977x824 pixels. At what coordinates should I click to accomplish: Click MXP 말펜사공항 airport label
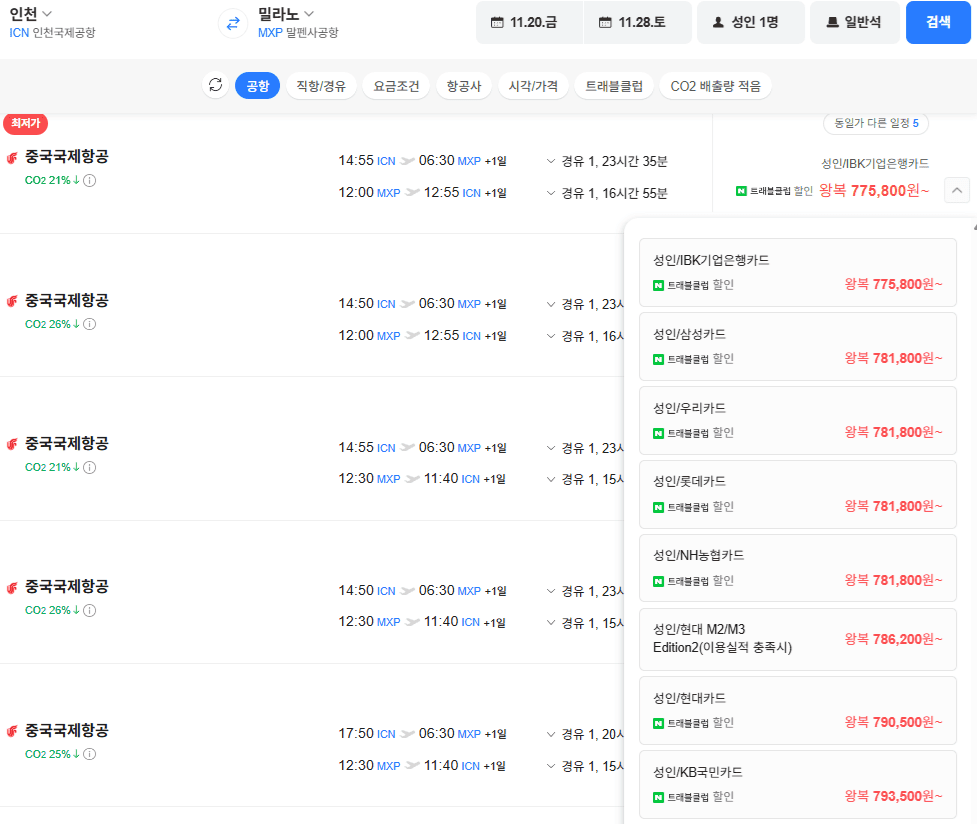click(298, 32)
